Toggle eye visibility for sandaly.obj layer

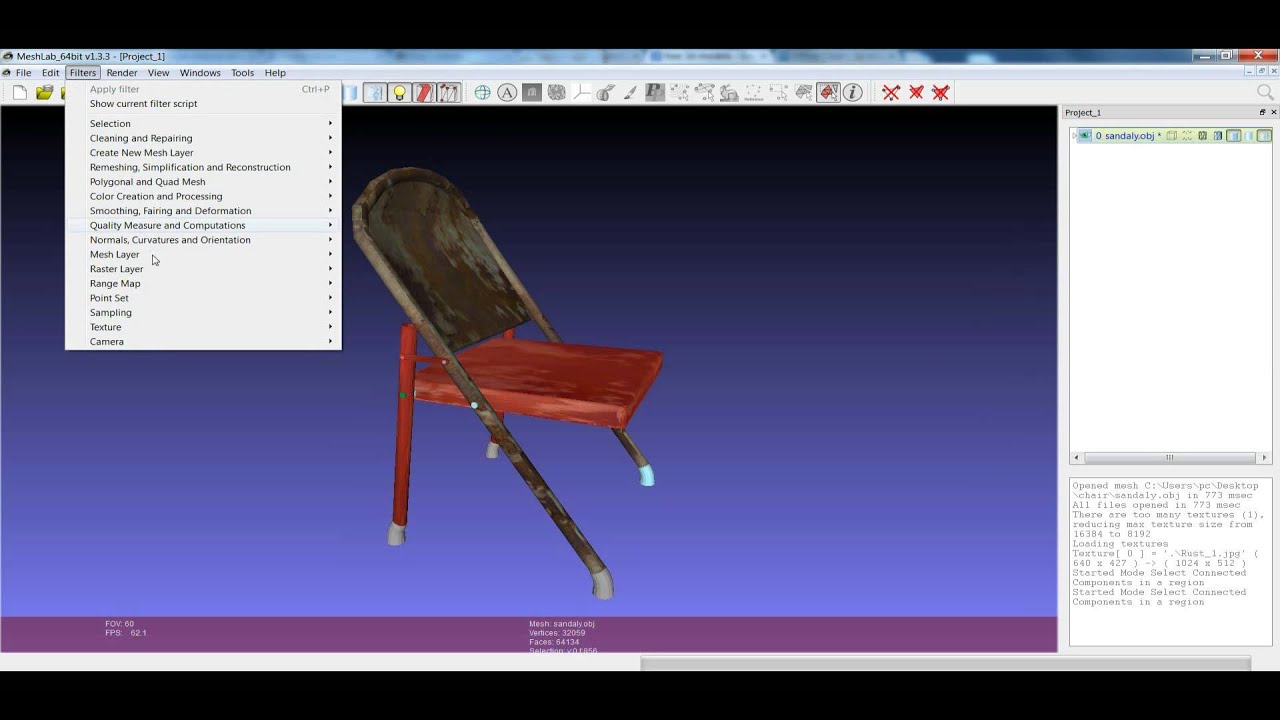coord(1085,135)
